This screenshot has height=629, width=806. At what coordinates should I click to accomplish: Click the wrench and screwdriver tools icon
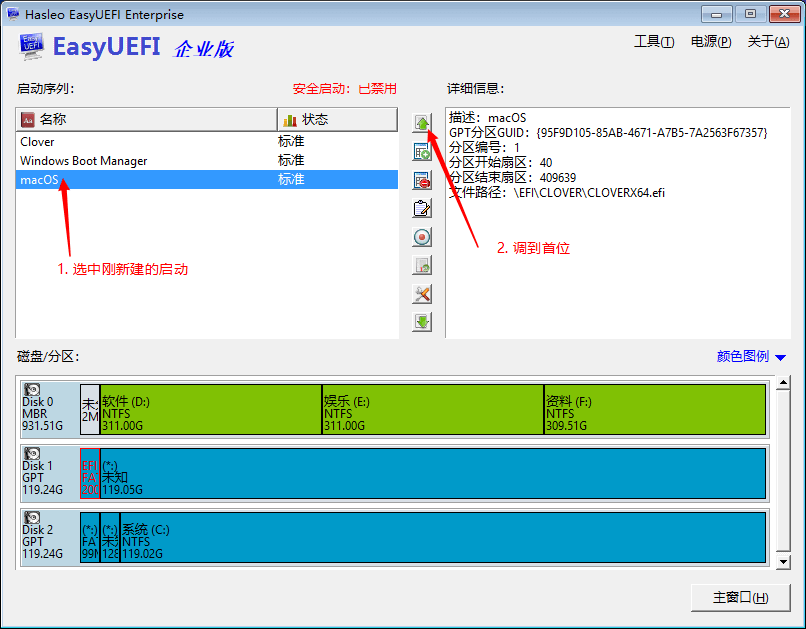coord(422,294)
